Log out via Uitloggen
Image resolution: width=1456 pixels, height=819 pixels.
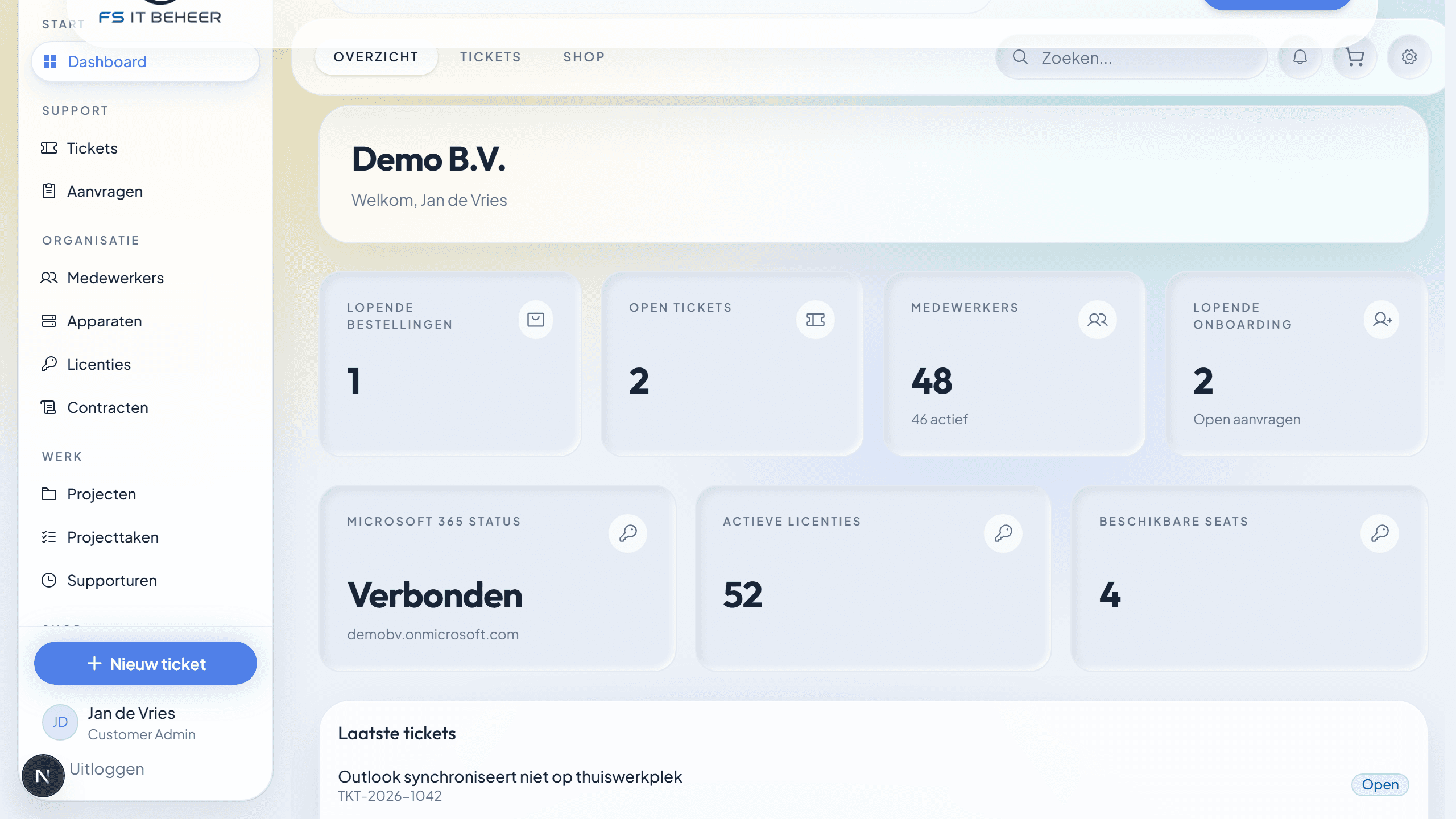[x=107, y=769]
